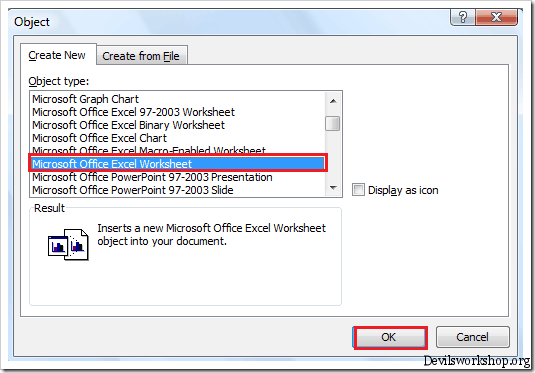Pick Microsoft Office Excel Binary Worksheet
Viewport: 535px width, 373px height.
click(177, 125)
